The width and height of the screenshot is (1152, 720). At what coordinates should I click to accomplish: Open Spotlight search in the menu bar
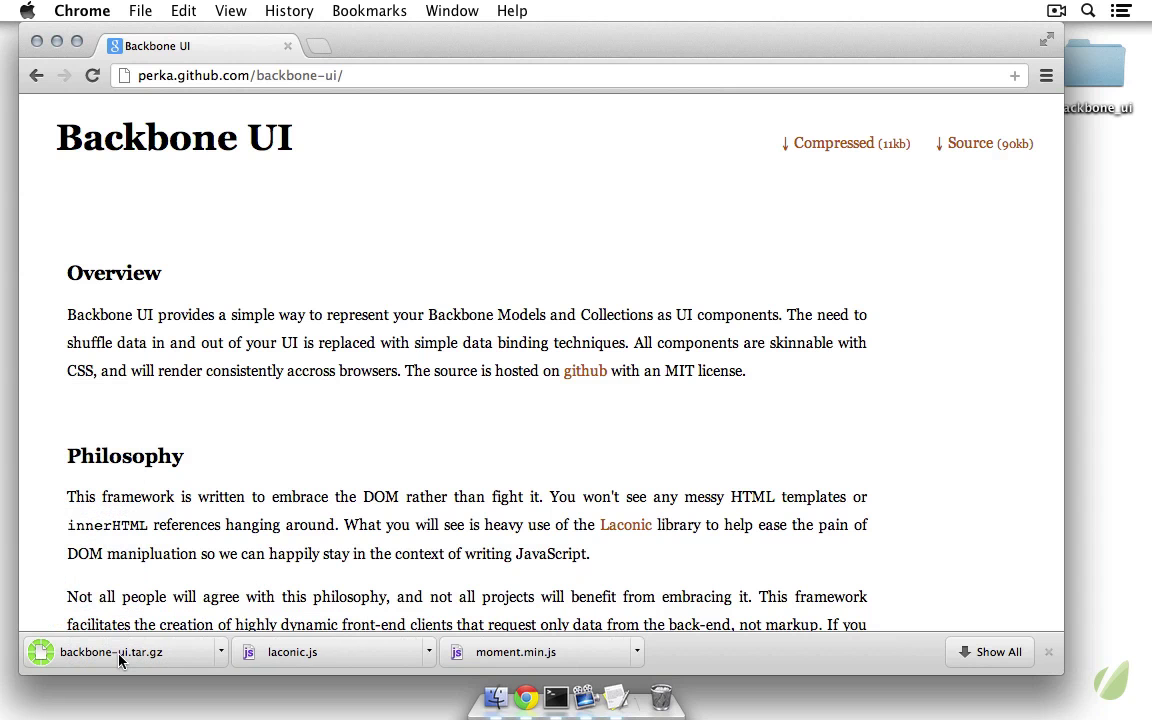coord(1088,11)
